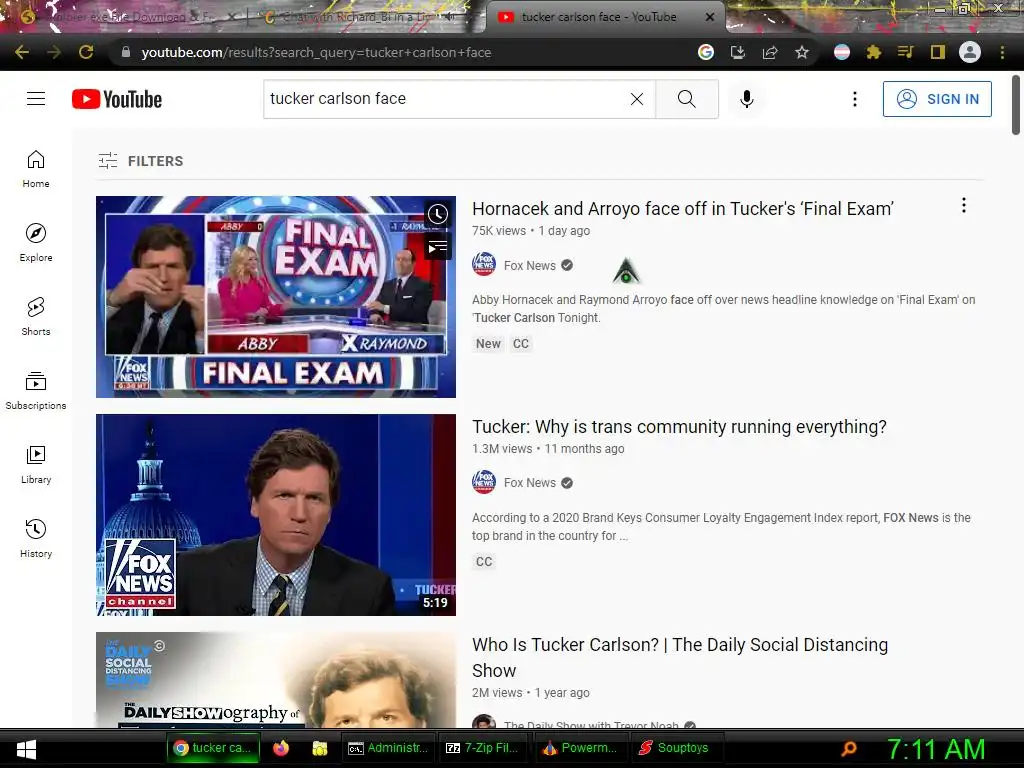The width and height of the screenshot is (1024, 768).
Task: Open media controls icon in browser toolbar
Action: click(905, 52)
